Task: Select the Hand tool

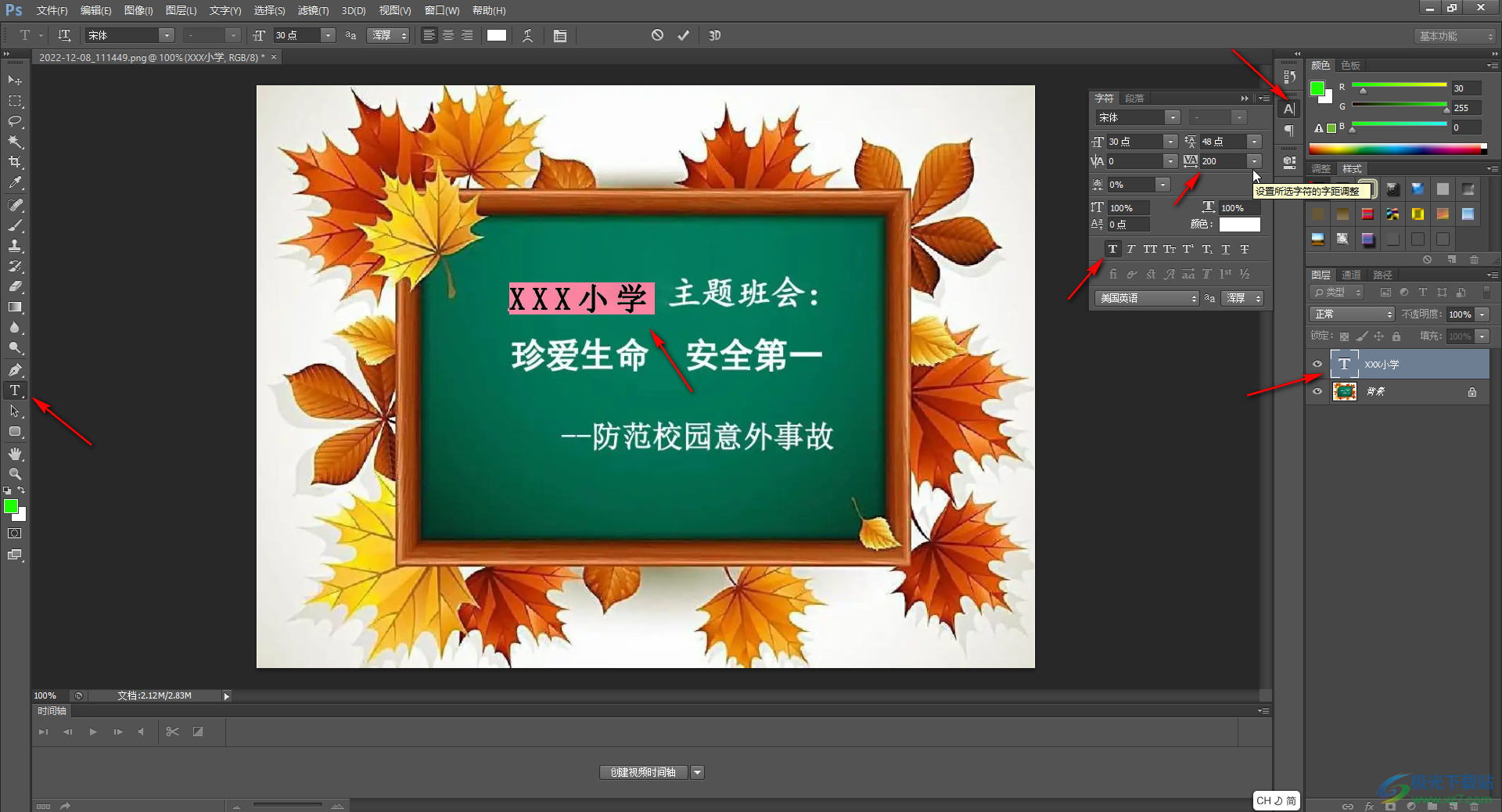Action: (15, 454)
